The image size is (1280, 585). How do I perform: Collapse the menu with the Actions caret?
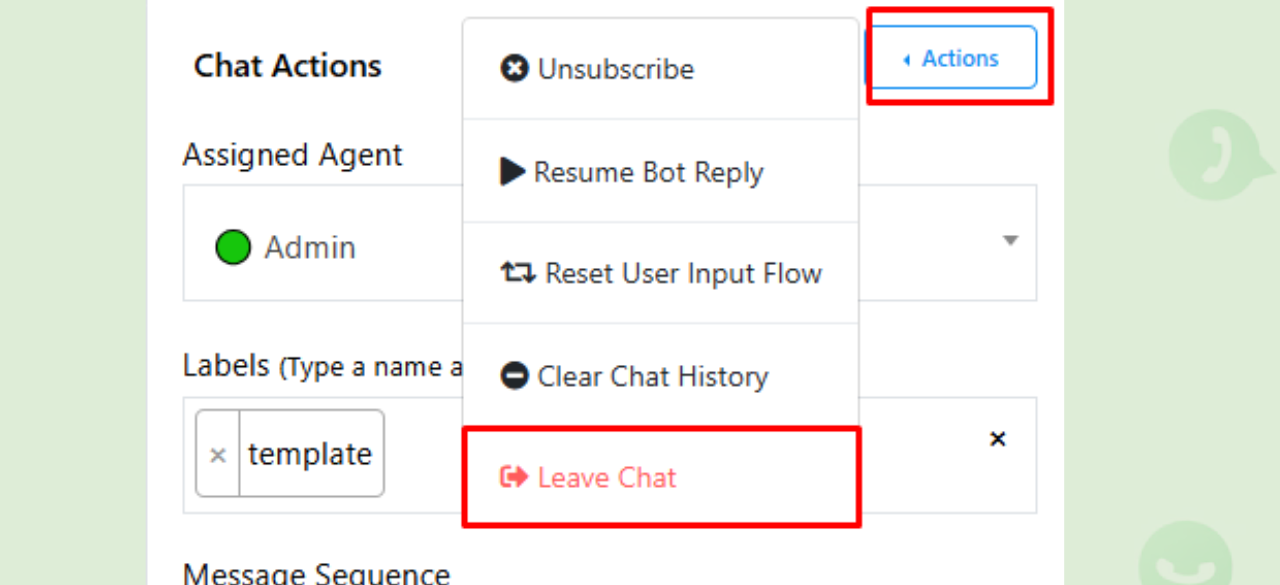[906, 60]
